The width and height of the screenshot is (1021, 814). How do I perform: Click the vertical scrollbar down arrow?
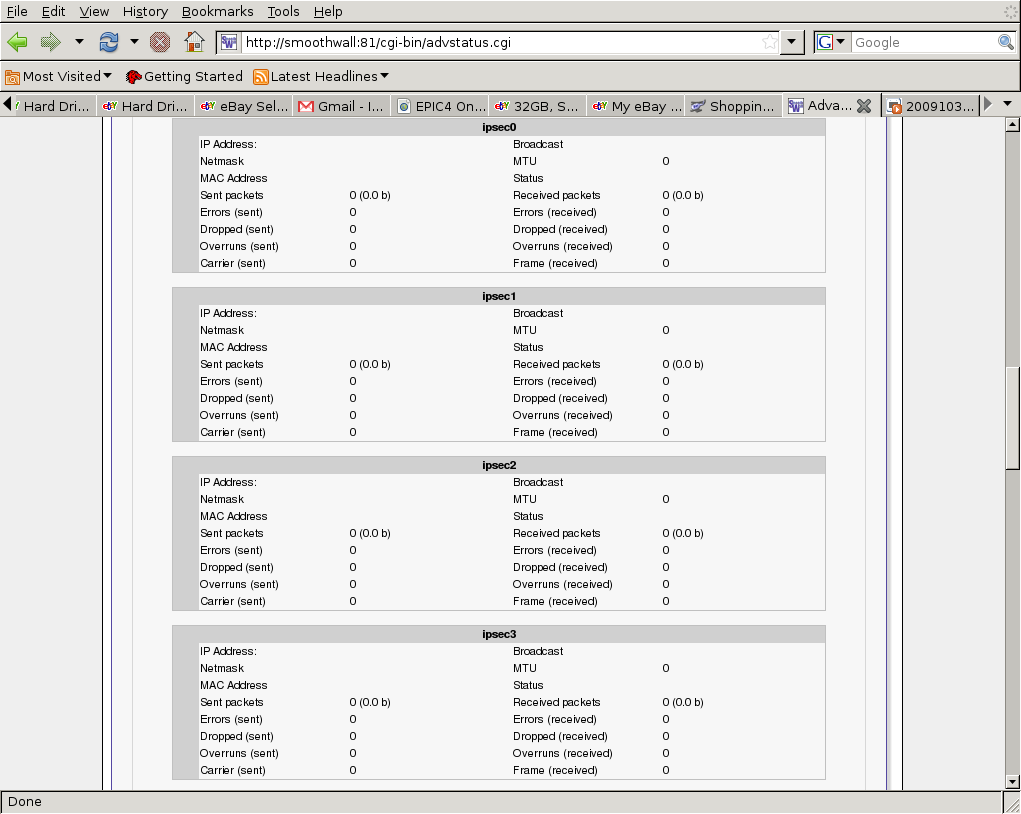point(1012,781)
